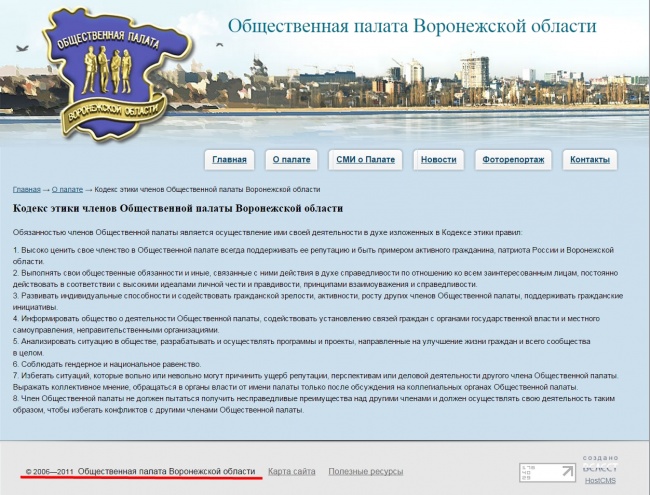Viewport: 650px width, 495px height.
Task: Click the Белест developer logo
Action: tap(600, 468)
